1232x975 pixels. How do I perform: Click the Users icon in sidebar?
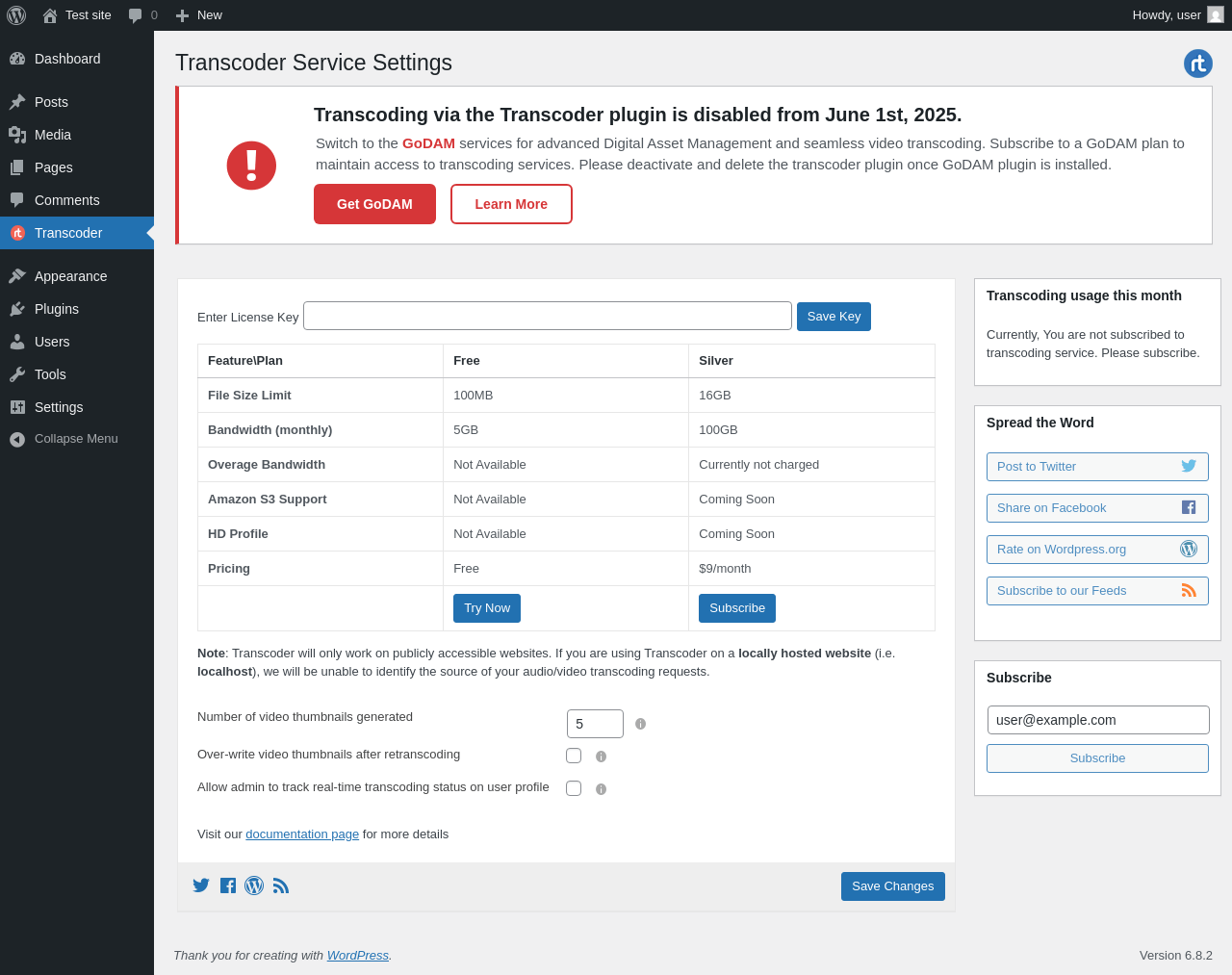tap(17, 342)
